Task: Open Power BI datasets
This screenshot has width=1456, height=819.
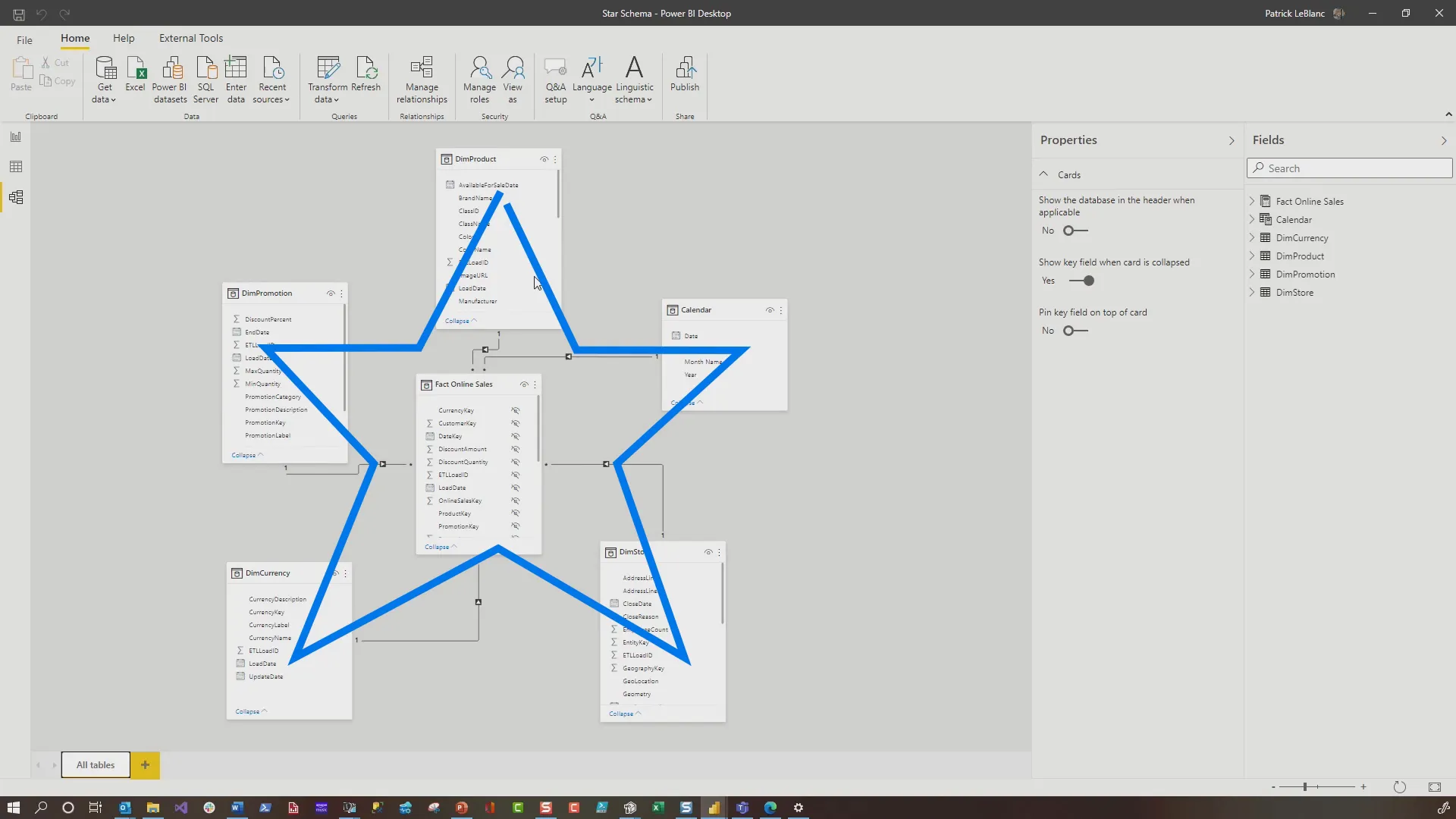Action: pos(170,80)
